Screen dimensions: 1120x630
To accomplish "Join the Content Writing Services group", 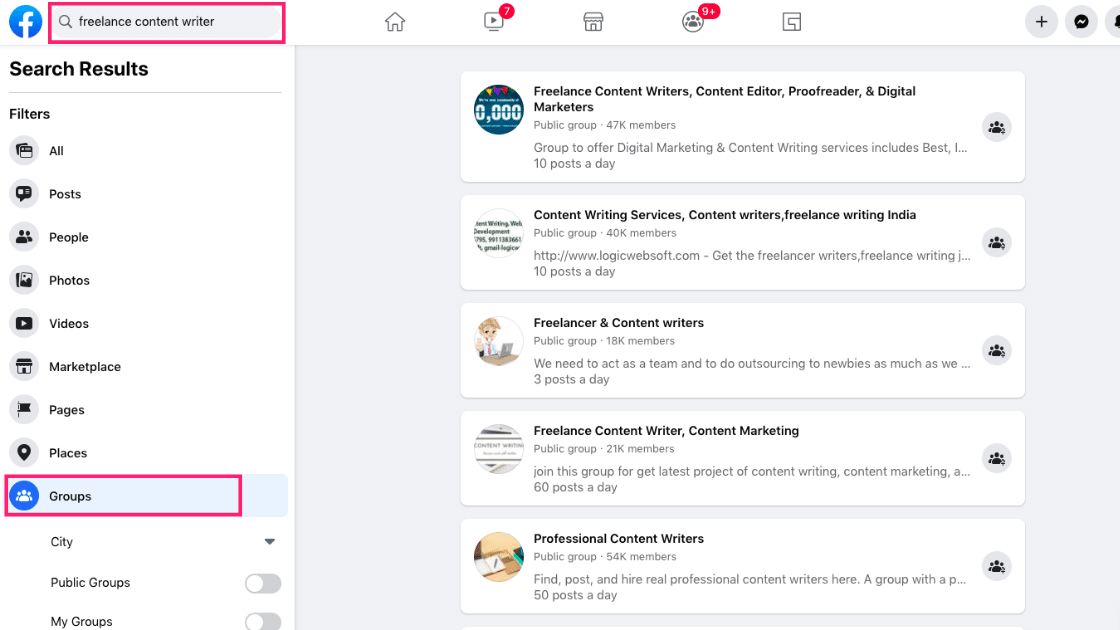I will pos(996,242).
